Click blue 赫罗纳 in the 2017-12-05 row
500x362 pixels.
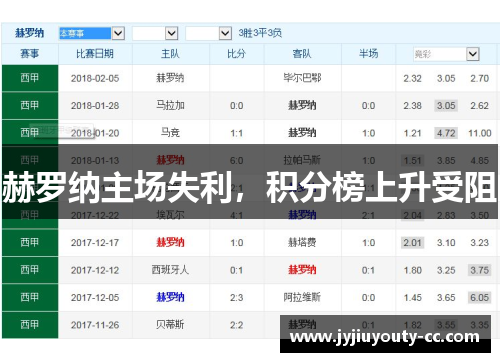tap(170, 297)
